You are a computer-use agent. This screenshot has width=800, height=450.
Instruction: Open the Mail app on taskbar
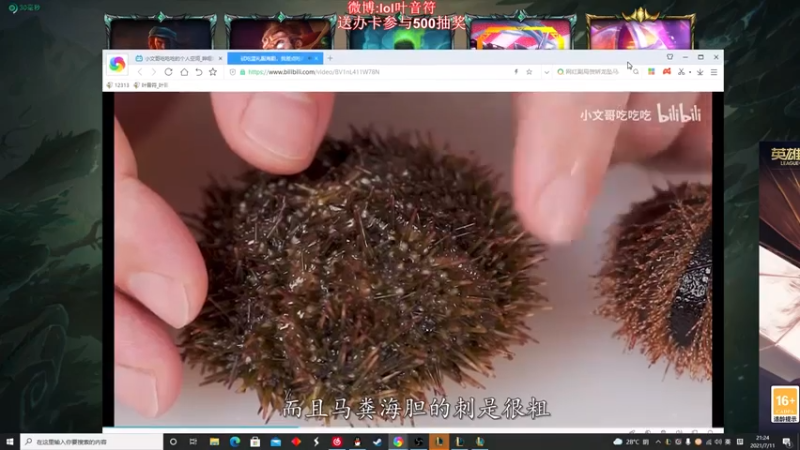(276, 442)
